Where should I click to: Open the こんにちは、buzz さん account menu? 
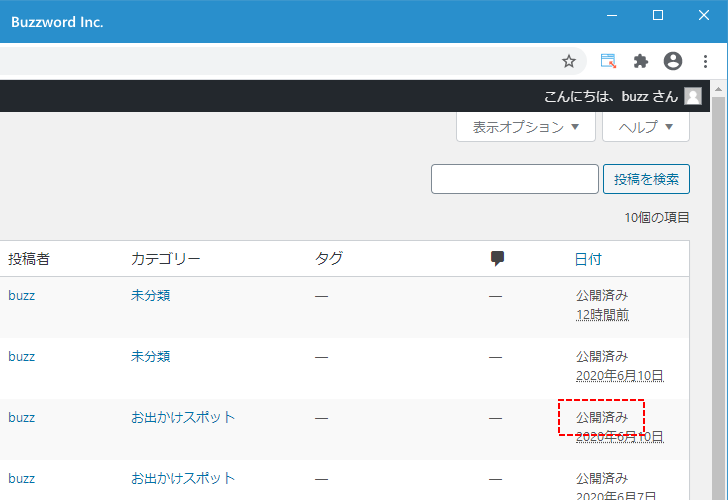pyautogui.click(x=622, y=96)
